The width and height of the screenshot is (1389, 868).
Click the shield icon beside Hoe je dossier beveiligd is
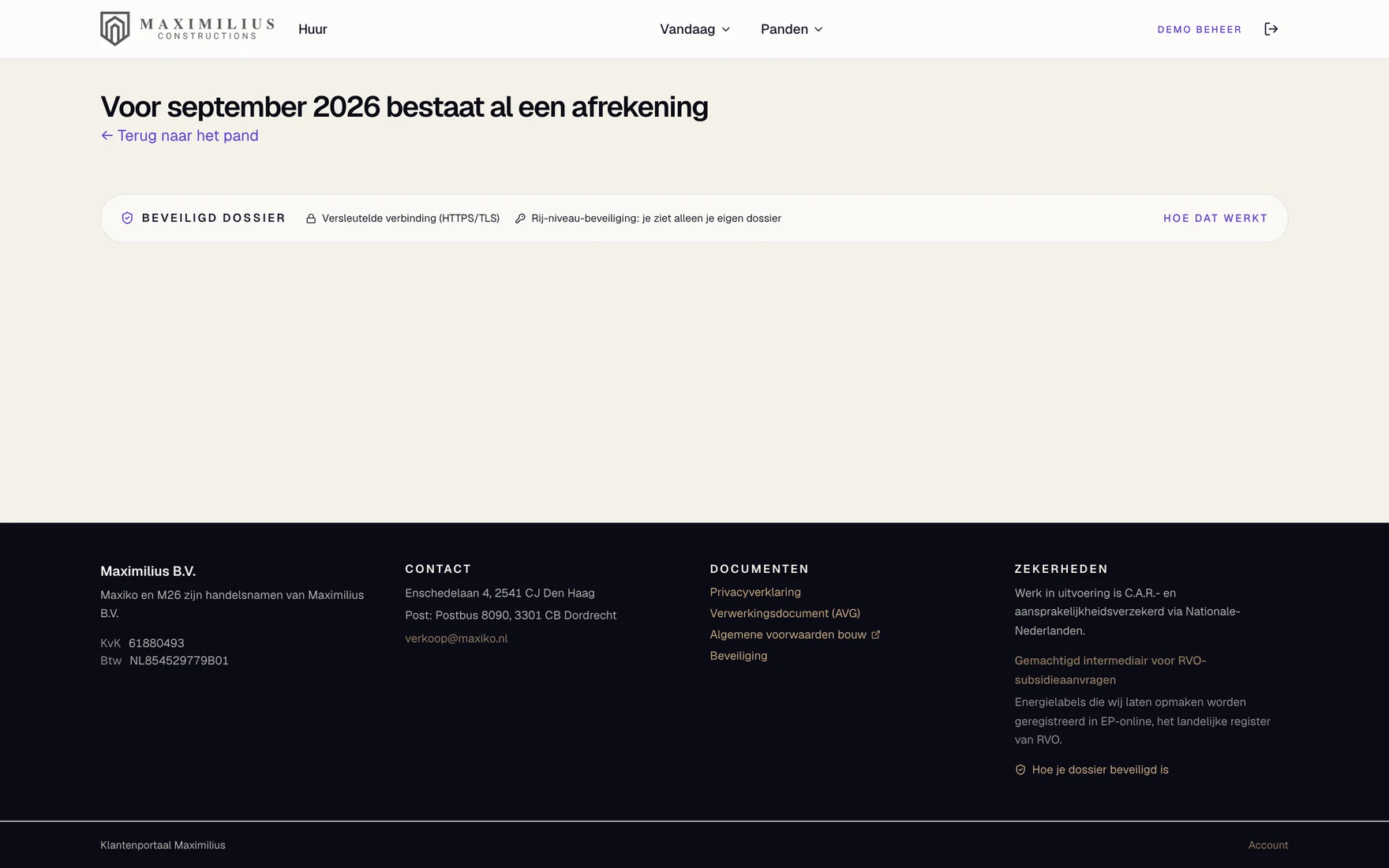pyautogui.click(x=1020, y=769)
